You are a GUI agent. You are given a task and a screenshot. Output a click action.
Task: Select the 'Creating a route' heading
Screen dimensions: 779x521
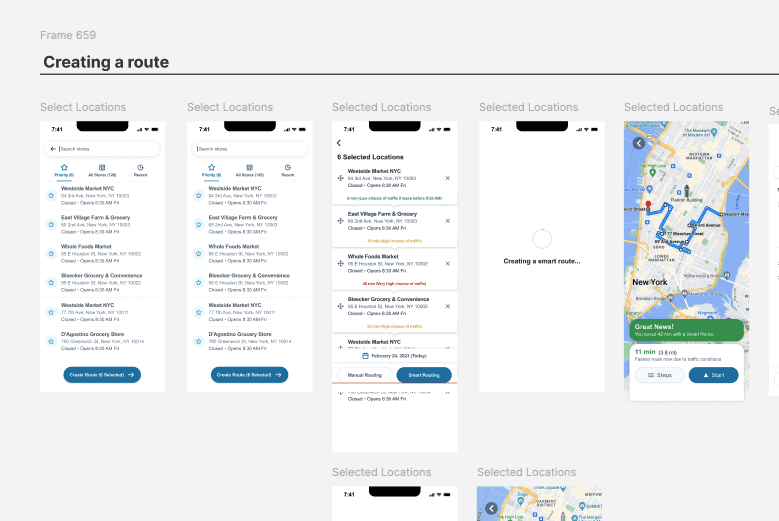(x=106, y=62)
